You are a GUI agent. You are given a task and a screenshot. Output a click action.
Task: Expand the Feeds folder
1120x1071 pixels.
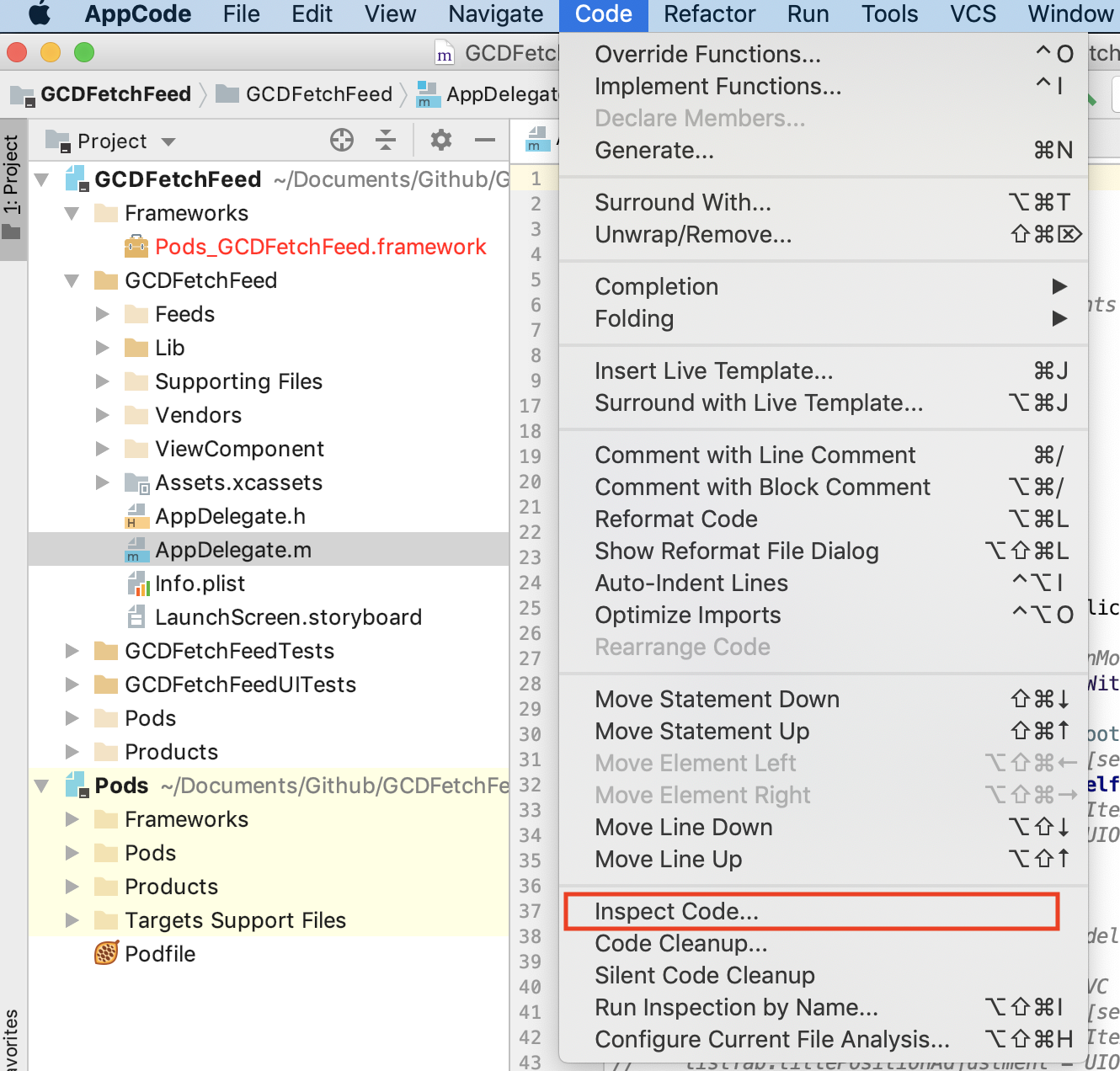click(103, 314)
